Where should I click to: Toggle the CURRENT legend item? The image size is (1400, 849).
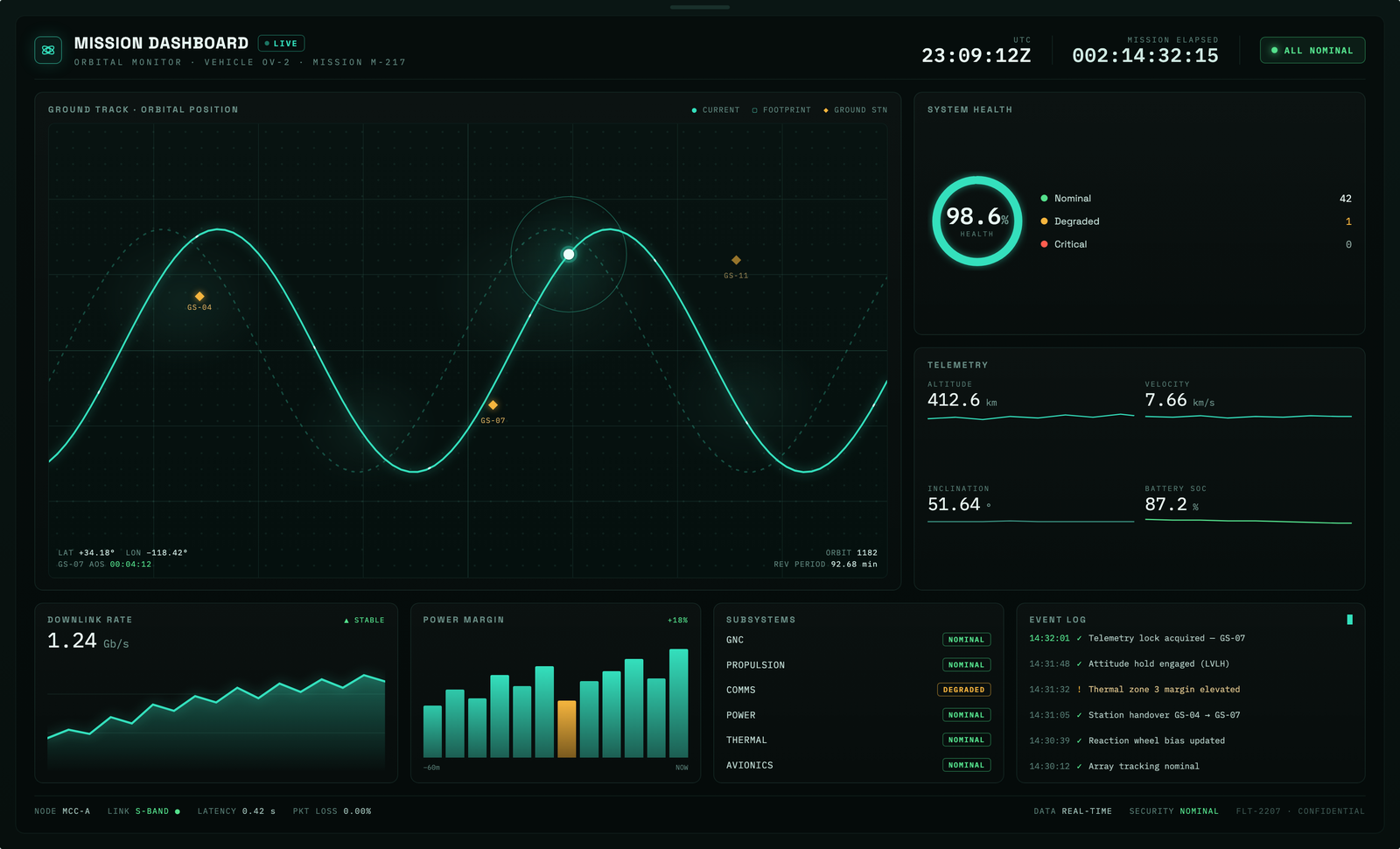(x=716, y=110)
